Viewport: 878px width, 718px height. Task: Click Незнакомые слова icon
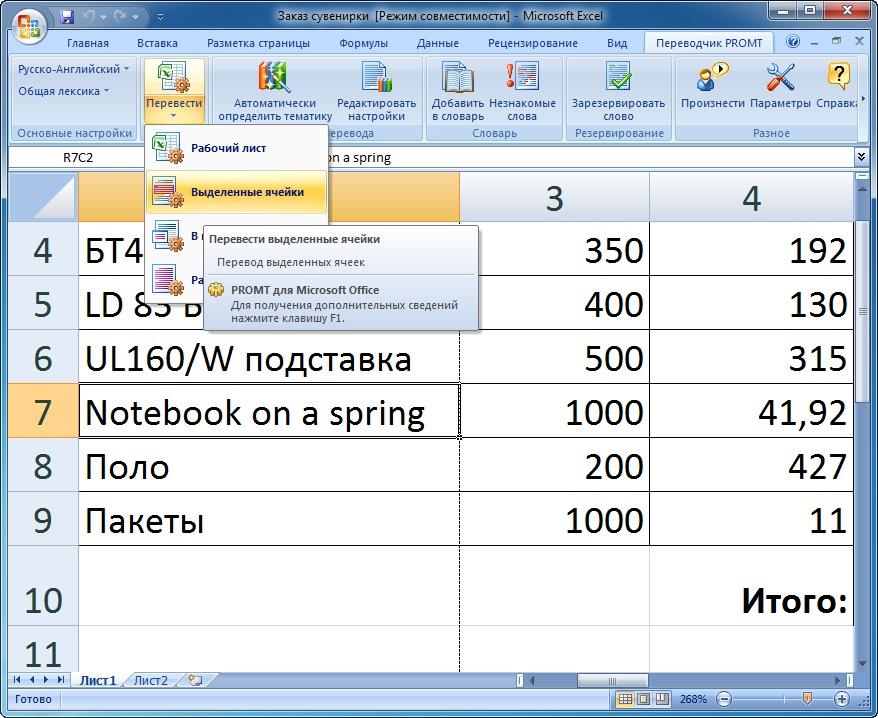[522, 76]
